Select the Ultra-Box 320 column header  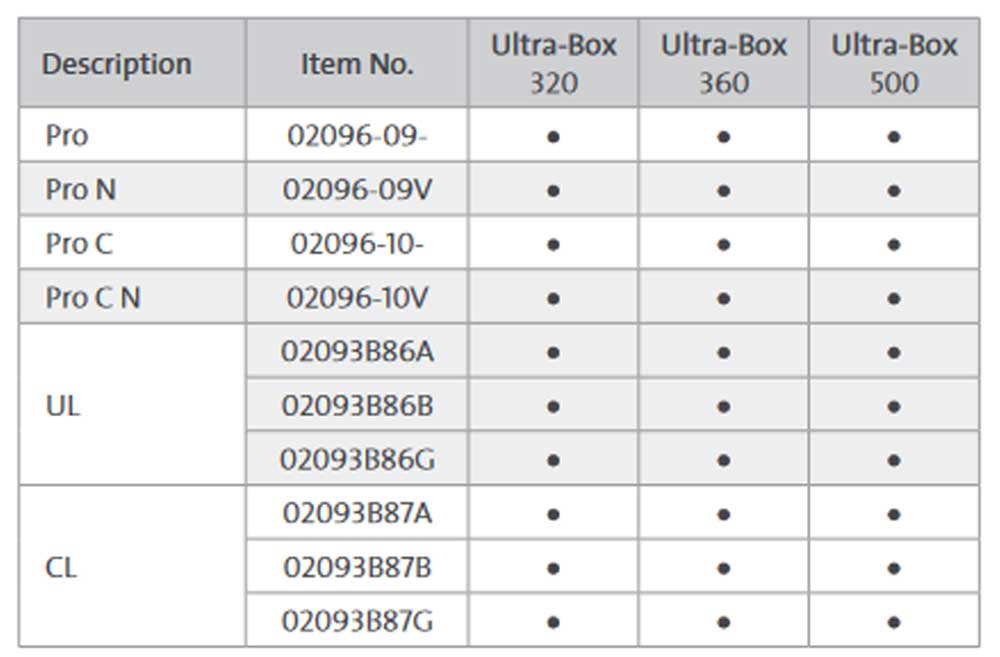[x=553, y=63]
